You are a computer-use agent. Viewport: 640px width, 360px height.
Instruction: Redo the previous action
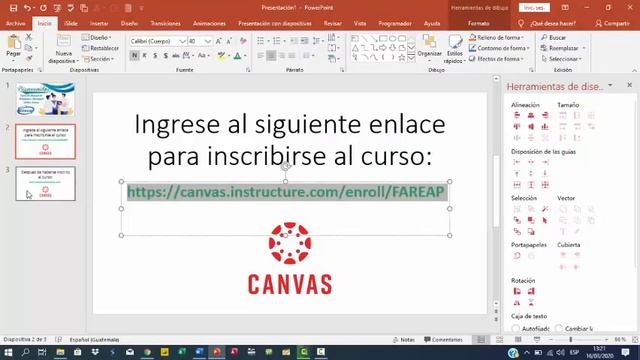(43, 8)
